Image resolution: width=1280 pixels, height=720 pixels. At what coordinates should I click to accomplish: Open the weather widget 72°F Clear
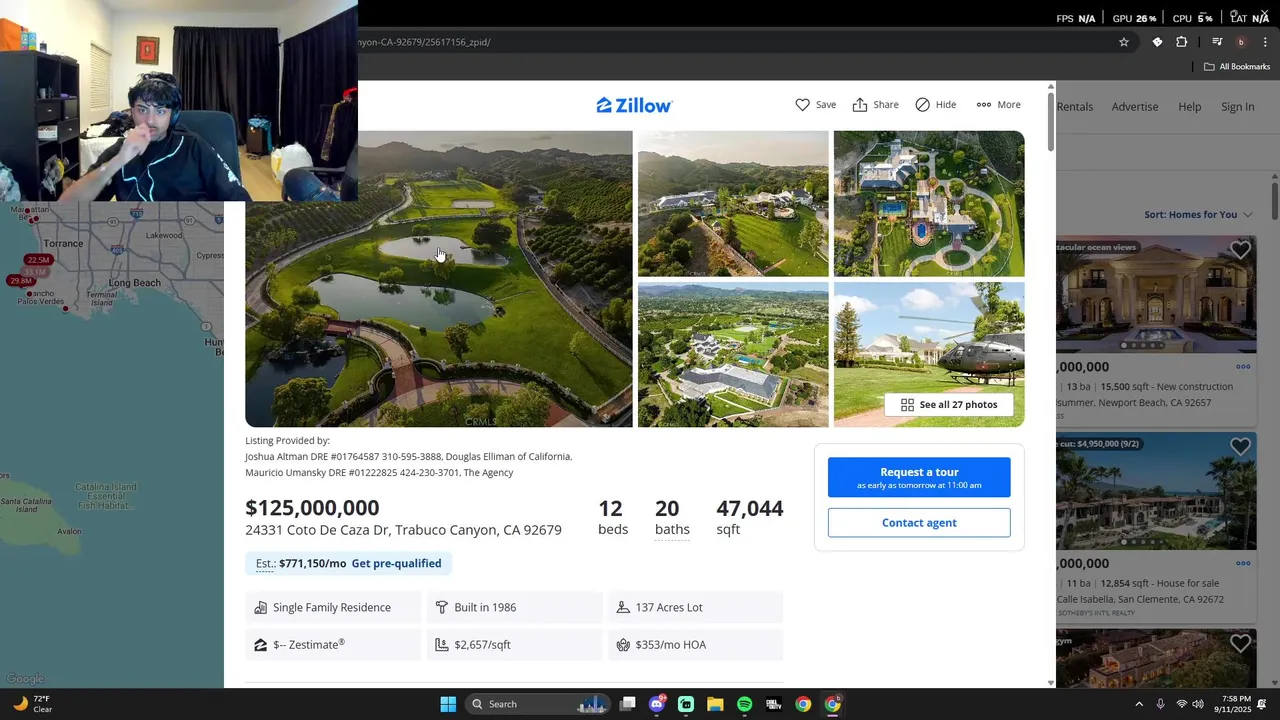point(30,704)
